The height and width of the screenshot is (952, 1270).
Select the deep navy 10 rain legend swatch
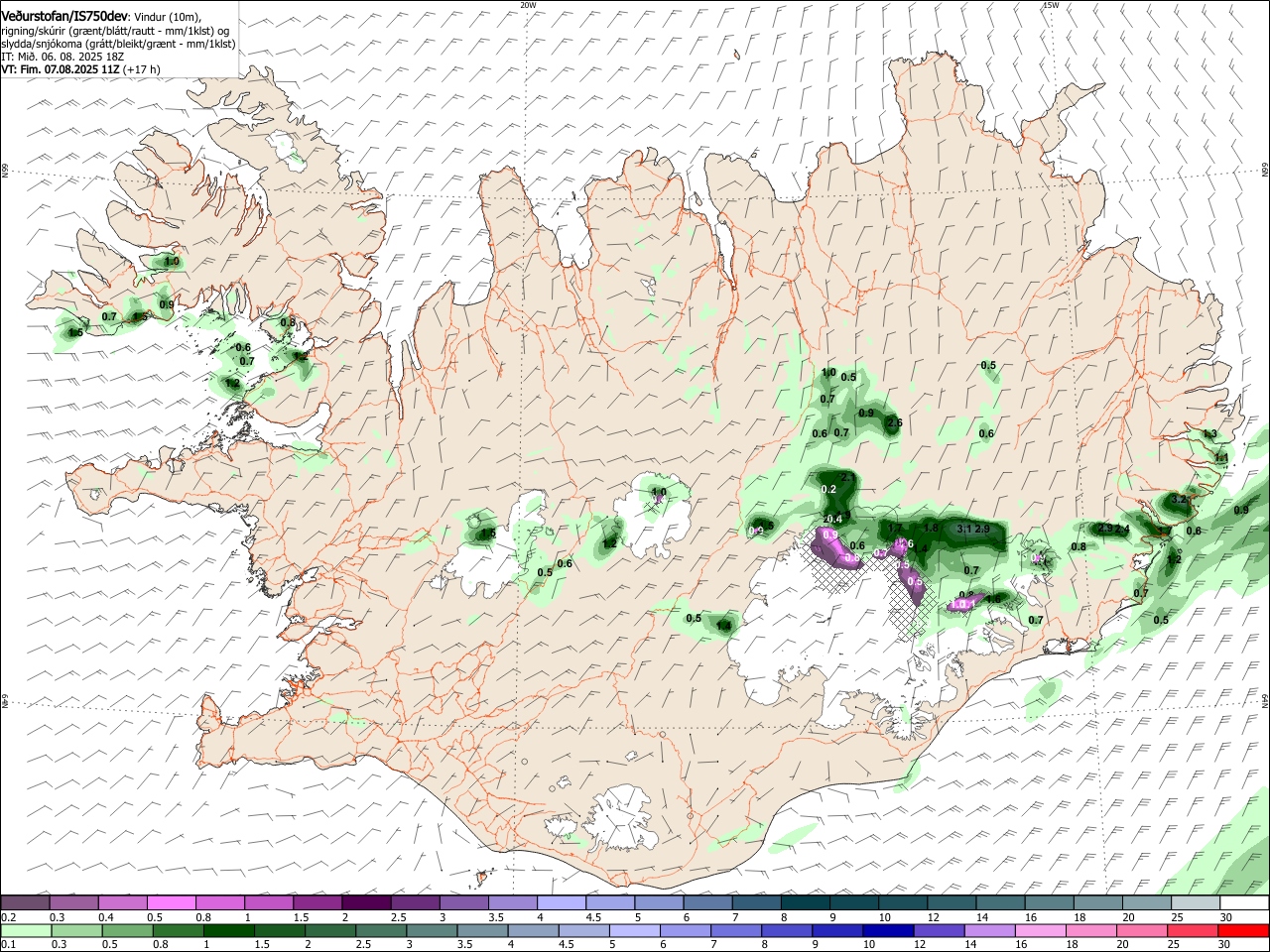point(889,930)
